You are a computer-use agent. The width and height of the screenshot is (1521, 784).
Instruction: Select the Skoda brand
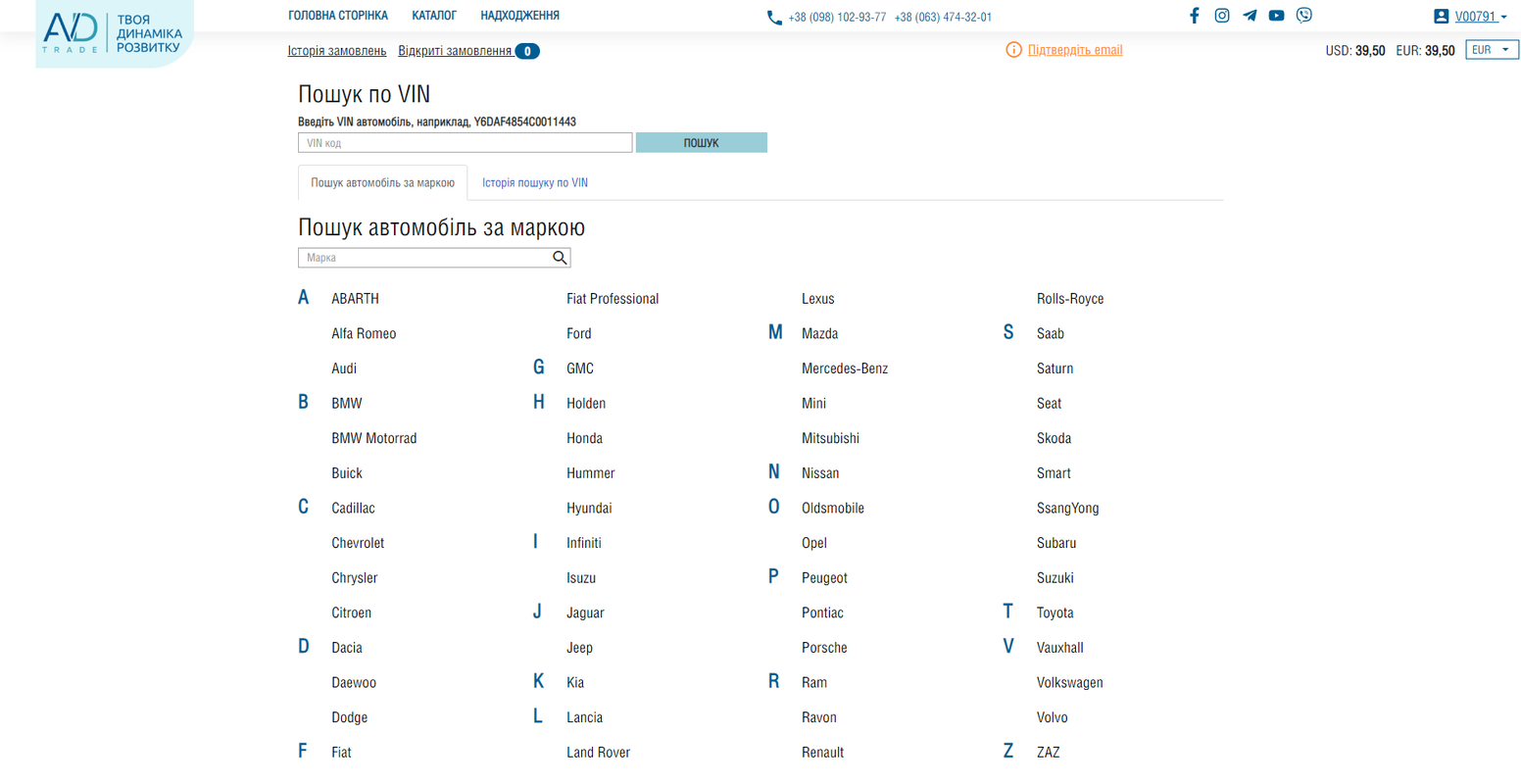point(1054,439)
